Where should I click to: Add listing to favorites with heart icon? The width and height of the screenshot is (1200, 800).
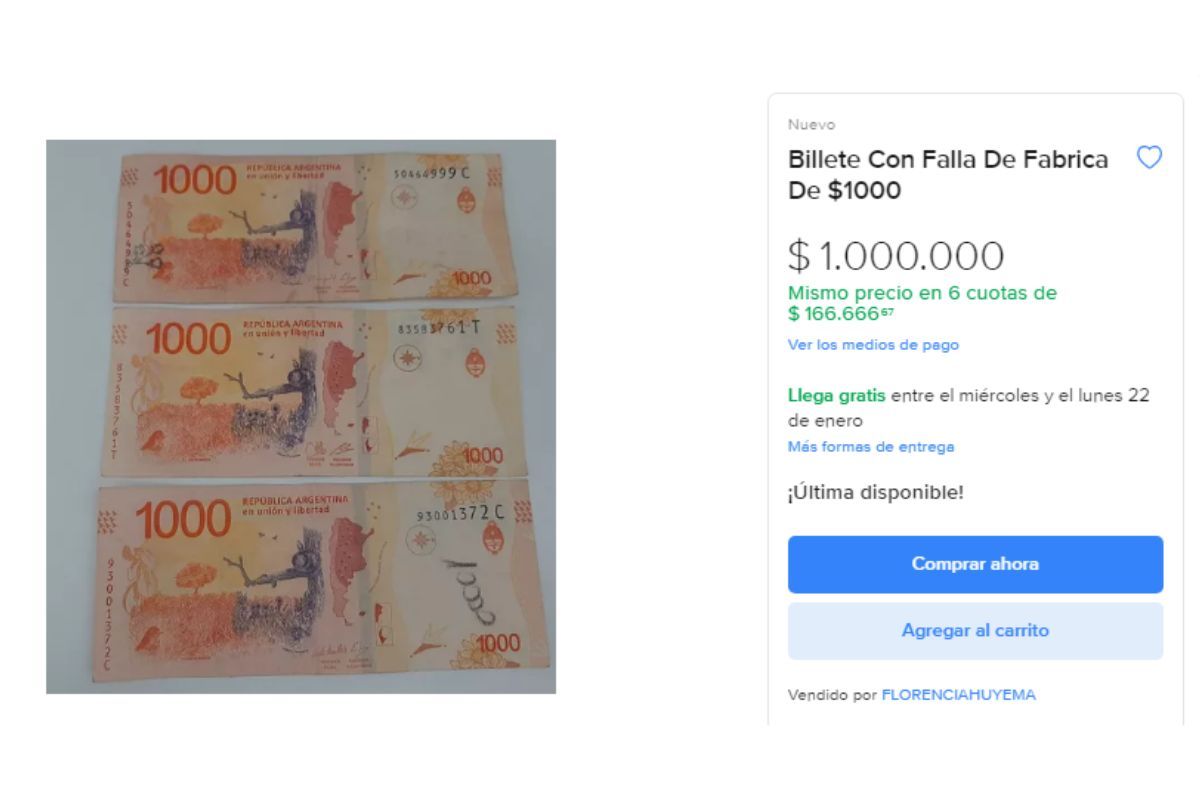pos(1149,158)
